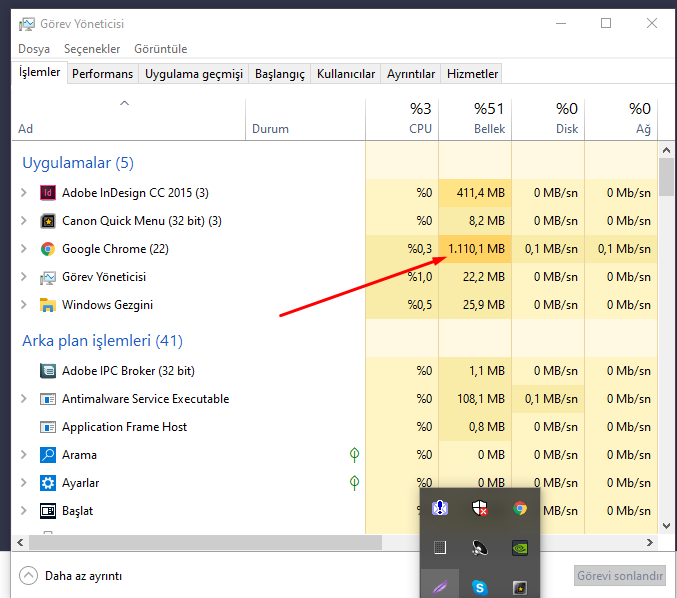Viewport: 677px width, 598px height.
Task: Expand the Antimalware Service Executable row
Action: click(x=24, y=399)
